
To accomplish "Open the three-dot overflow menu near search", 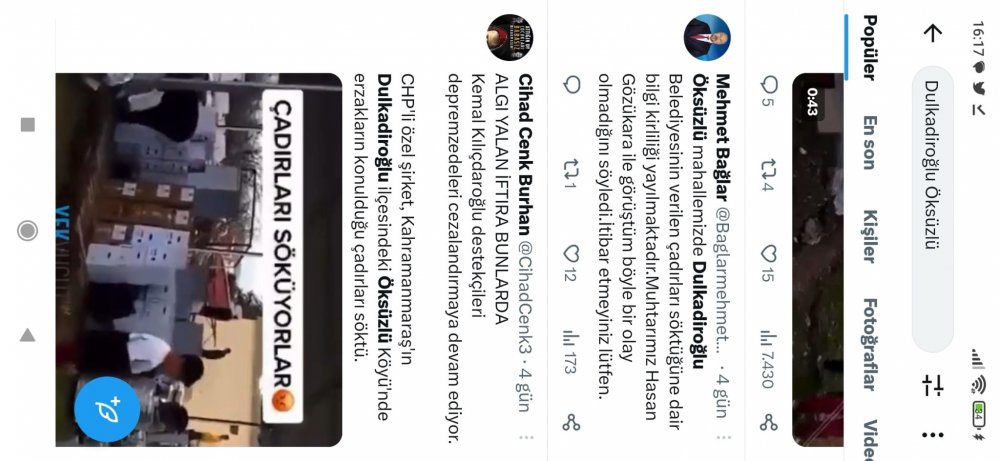I will 932,435.
